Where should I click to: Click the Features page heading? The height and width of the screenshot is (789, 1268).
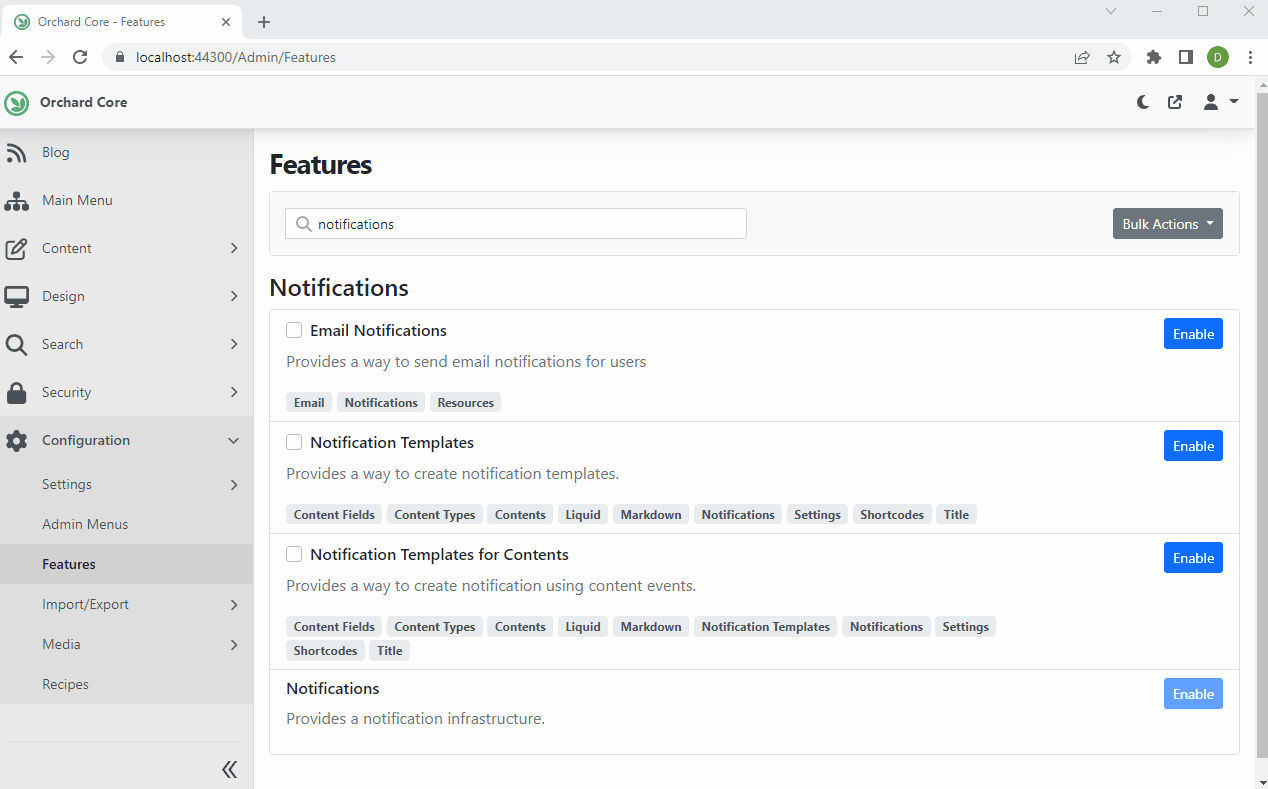321,165
